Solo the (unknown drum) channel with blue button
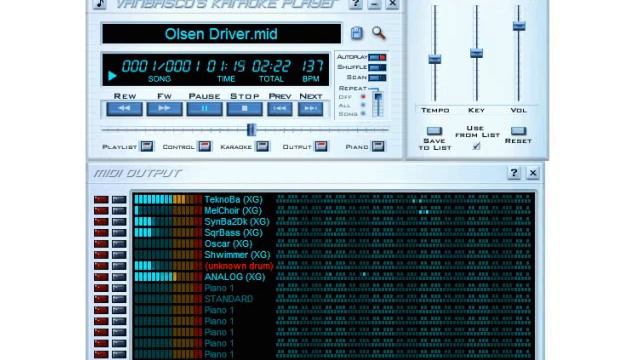 tap(119, 266)
